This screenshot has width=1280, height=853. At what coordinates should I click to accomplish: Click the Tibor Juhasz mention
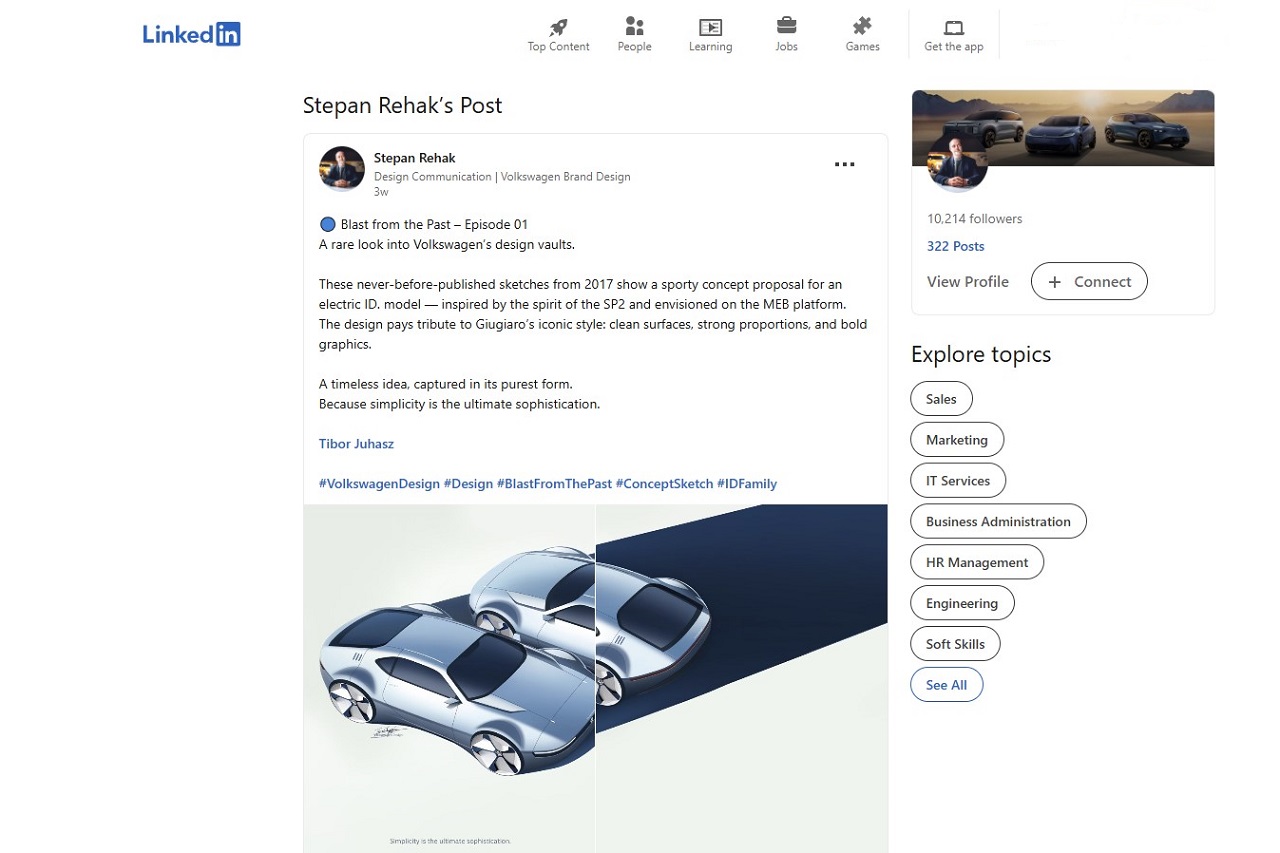click(356, 444)
